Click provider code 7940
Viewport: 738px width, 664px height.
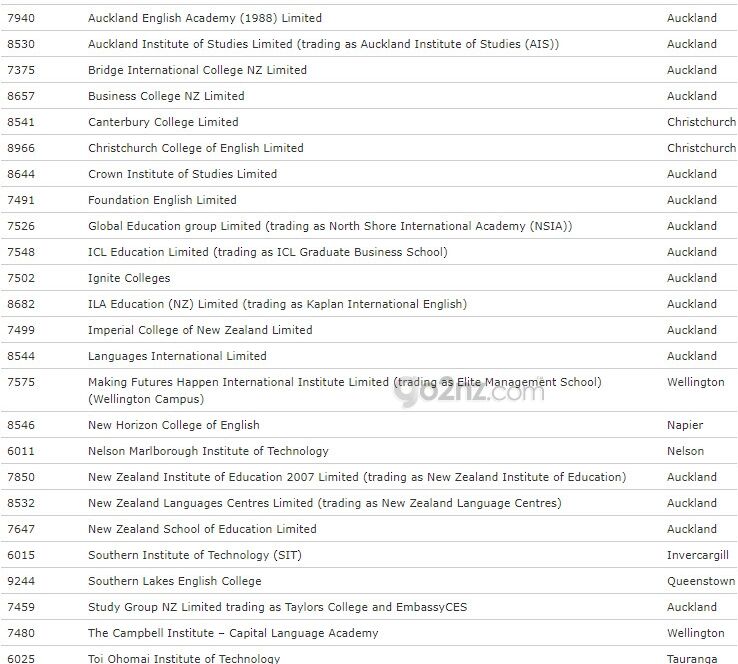pos(21,18)
